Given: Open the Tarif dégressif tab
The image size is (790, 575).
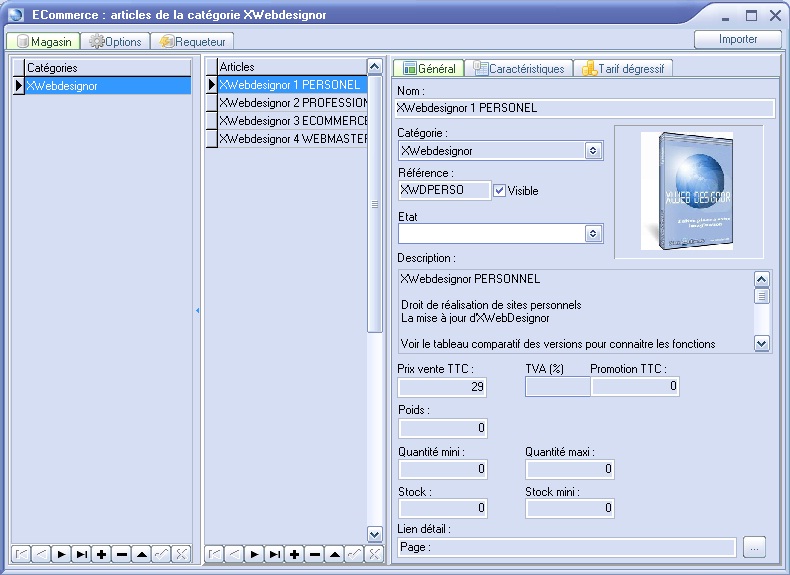Looking at the screenshot, I should (x=623, y=68).
